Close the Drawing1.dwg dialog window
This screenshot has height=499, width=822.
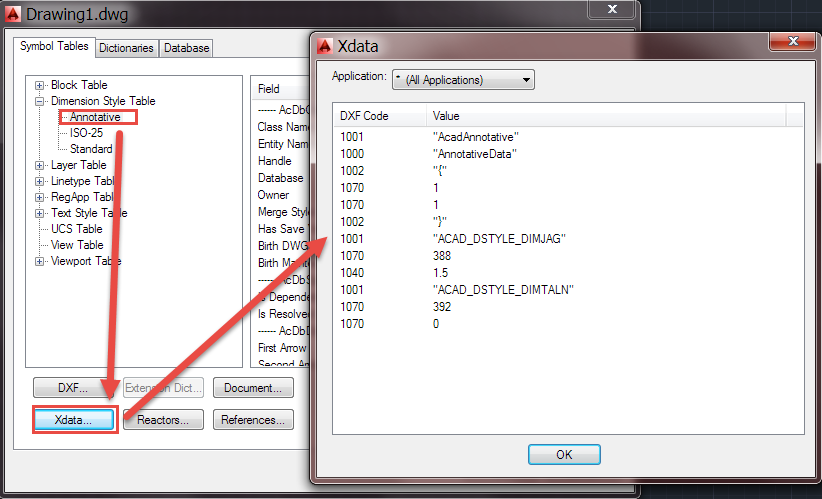(x=611, y=9)
